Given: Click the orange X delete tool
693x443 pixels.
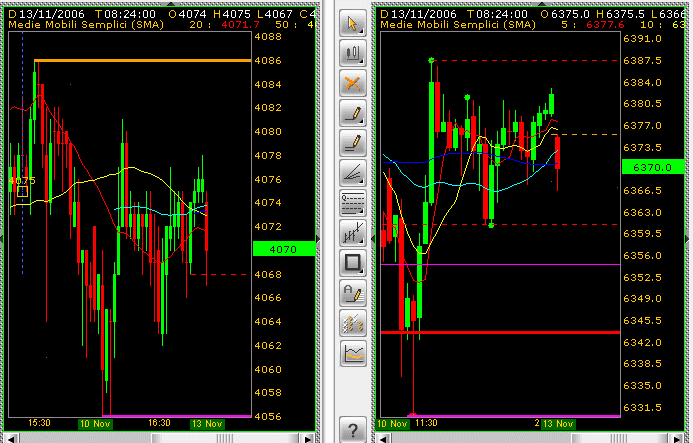Looking at the screenshot, I should coord(352,83).
